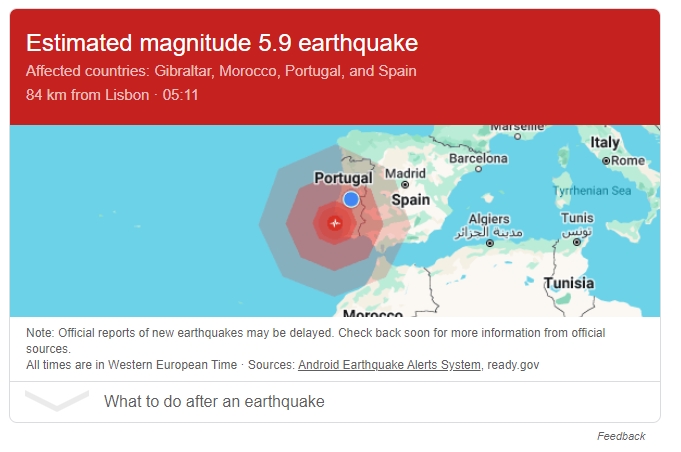The height and width of the screenshot is (452, 681).
Task: Click the Tunisia country label
Action: 568,283
